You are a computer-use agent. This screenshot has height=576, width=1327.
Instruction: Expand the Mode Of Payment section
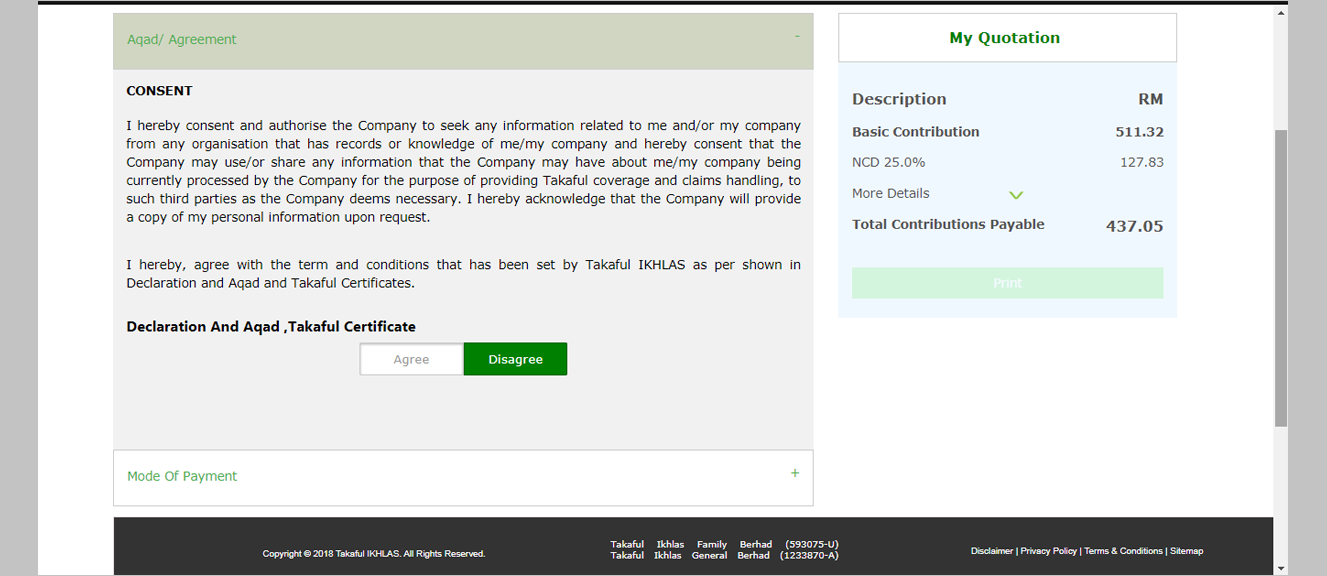[x=463, y=477]
